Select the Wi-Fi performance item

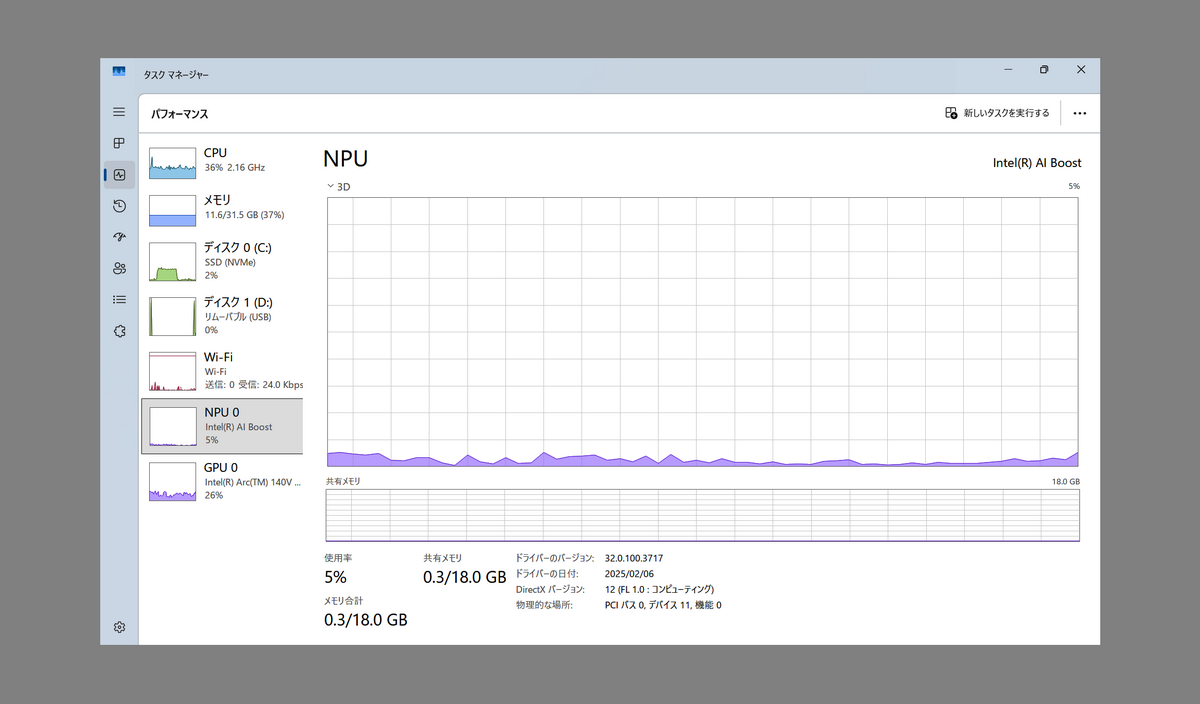pyautogui.click(x=222, y=371)
